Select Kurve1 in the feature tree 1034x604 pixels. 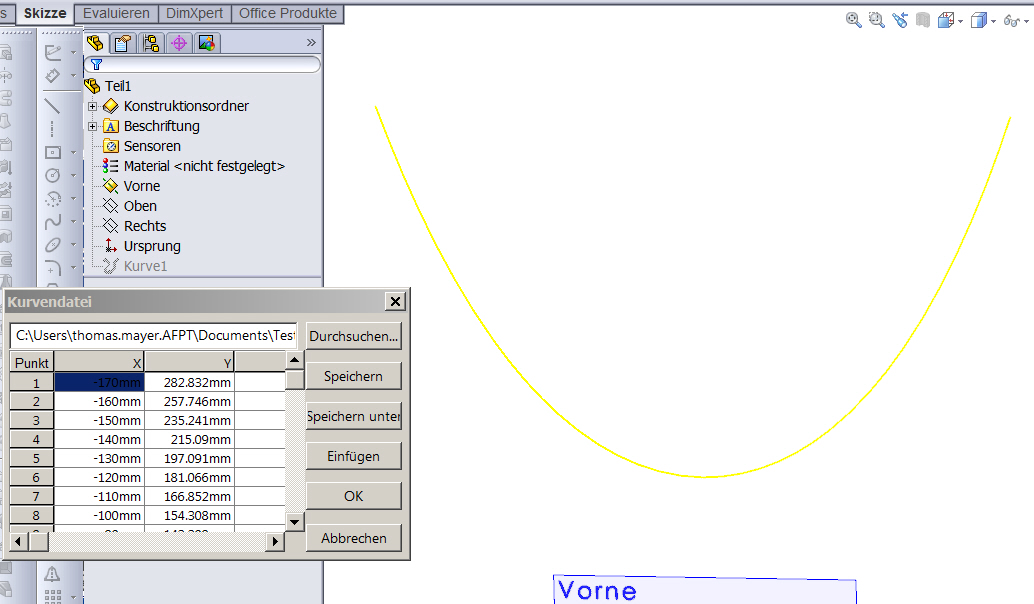[x=145, y=266]
